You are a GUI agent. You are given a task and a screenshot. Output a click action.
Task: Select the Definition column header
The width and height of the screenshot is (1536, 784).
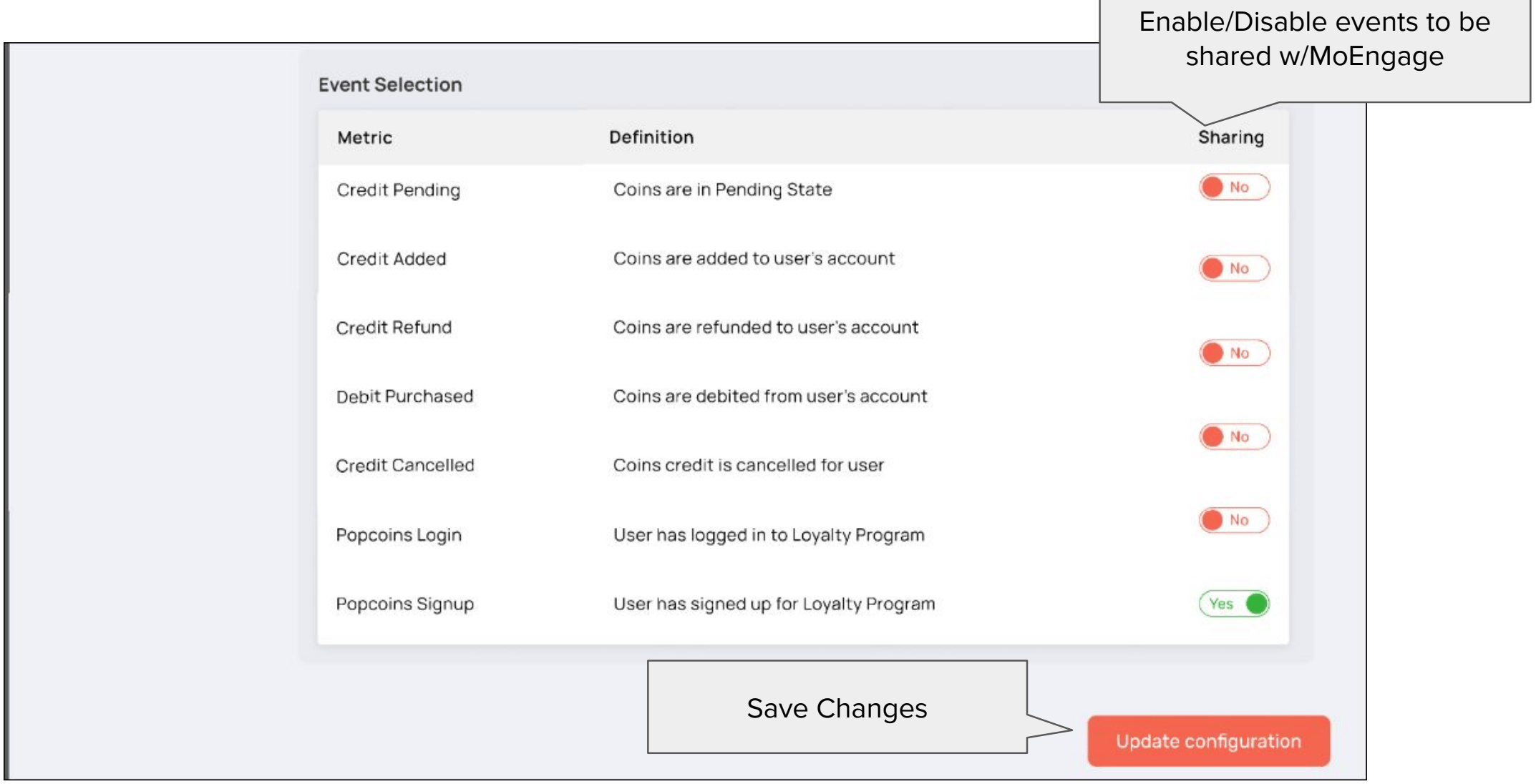(651, 137)
